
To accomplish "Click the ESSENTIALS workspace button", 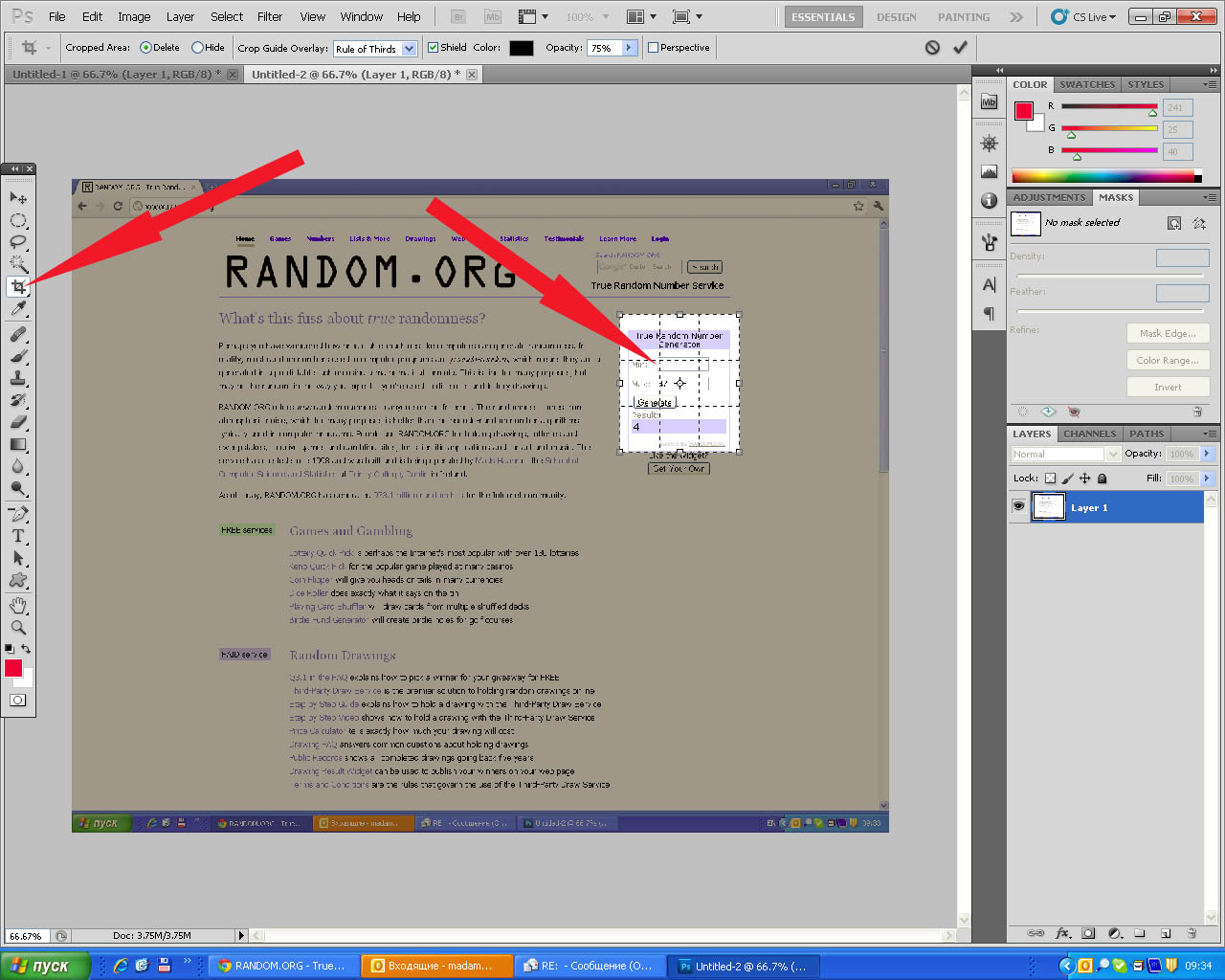I will click(823, 17).
